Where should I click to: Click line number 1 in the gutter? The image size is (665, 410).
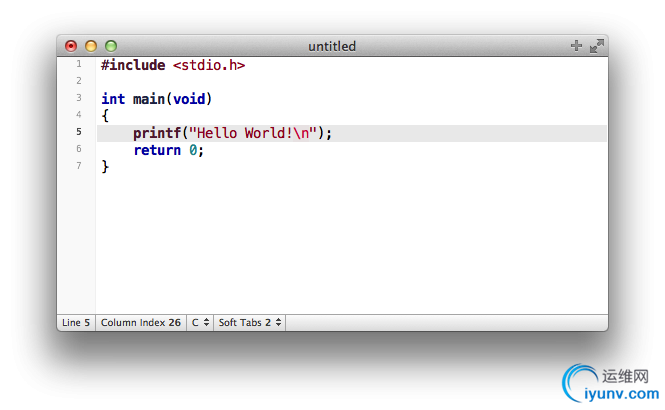79,64
